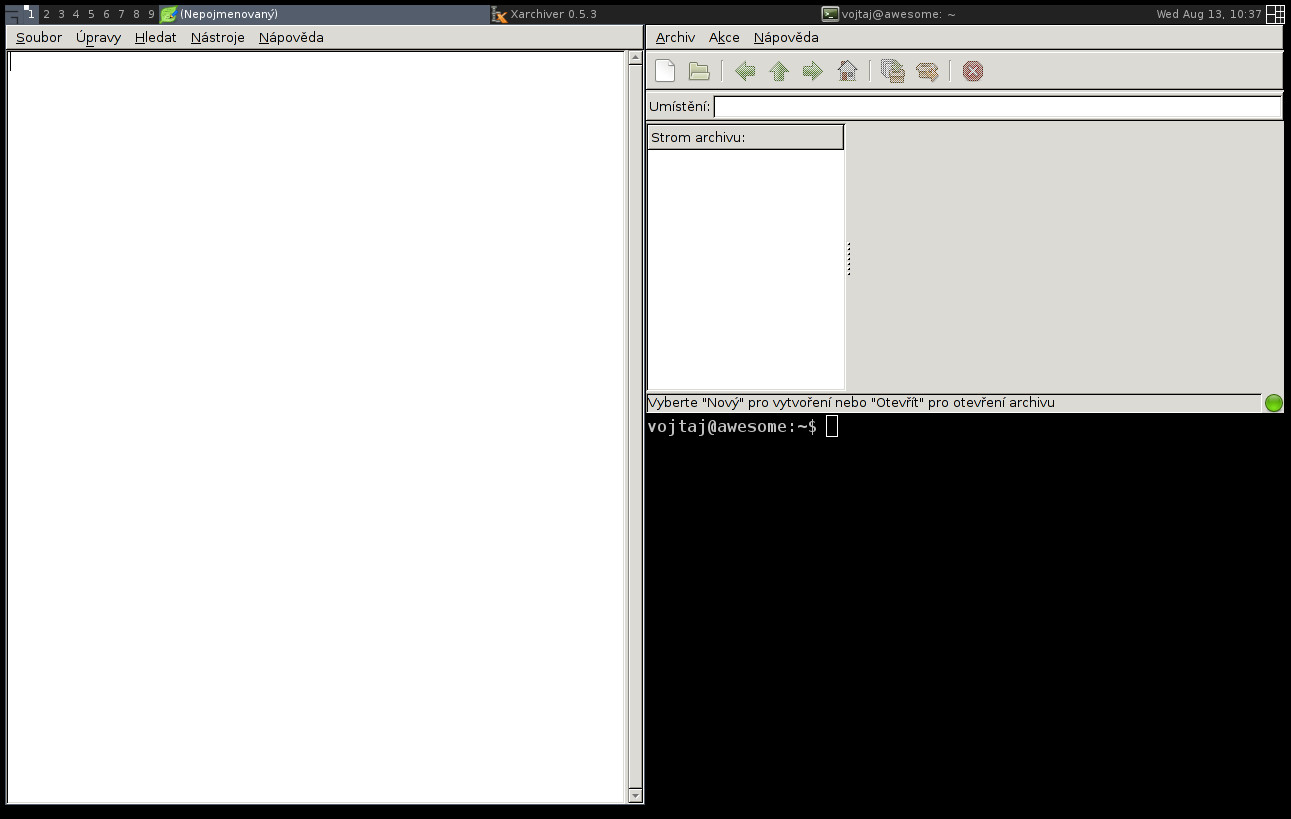The image size is (1291, 819).
Task: Go up one level in the archive
Action: [779, 71]
